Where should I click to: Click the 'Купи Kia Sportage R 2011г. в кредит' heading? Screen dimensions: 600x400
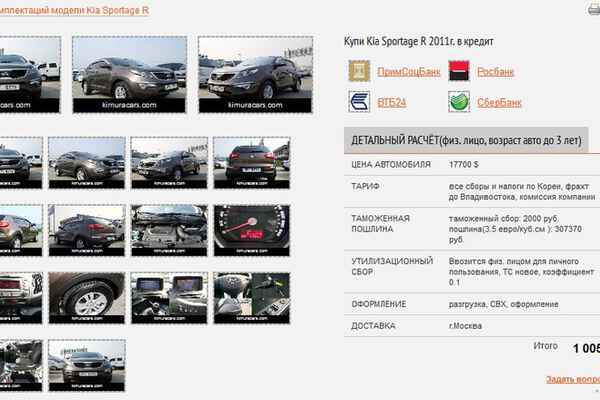[x=419, y=41]
